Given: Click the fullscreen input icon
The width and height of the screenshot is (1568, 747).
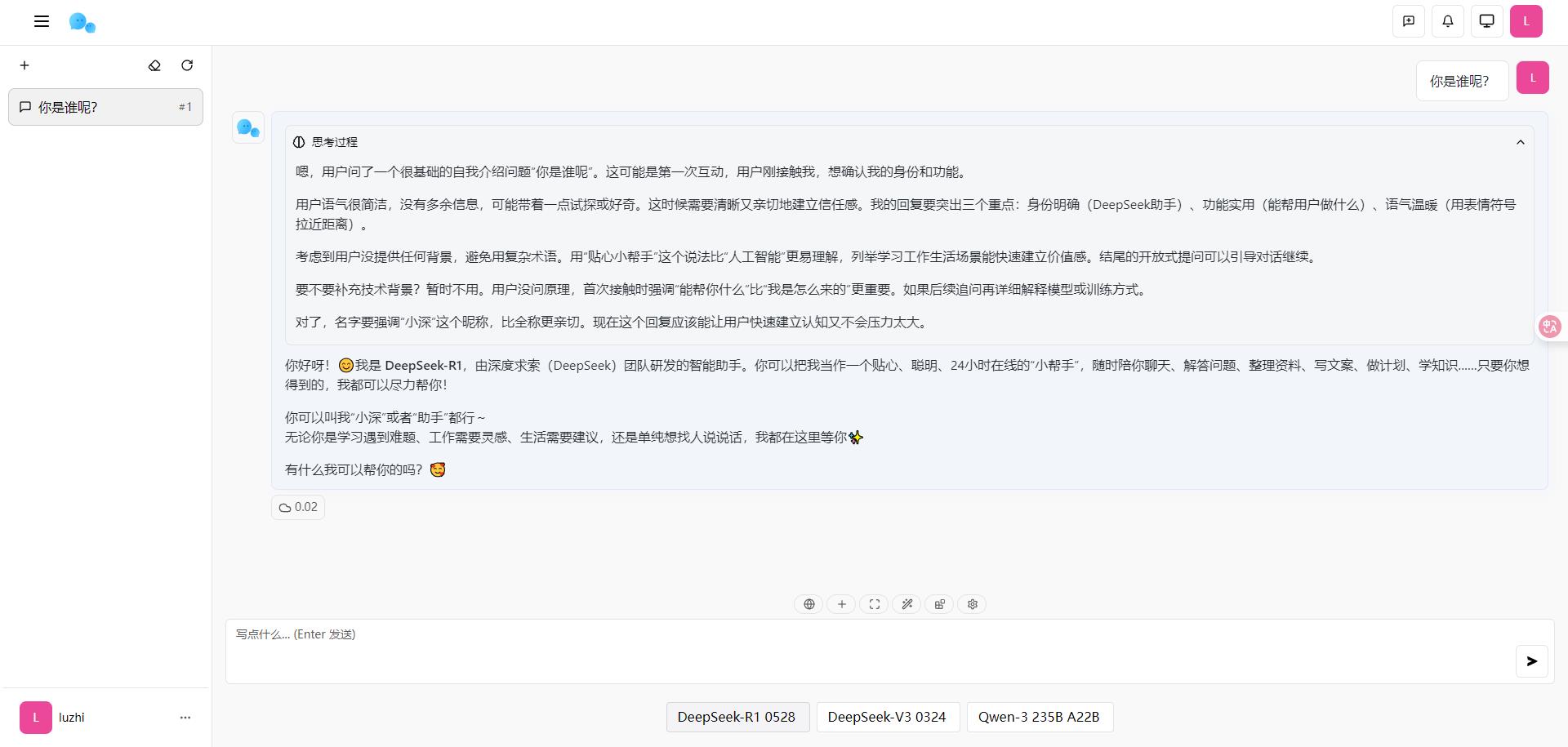Looking at the screenshot, I should (874, 604).
